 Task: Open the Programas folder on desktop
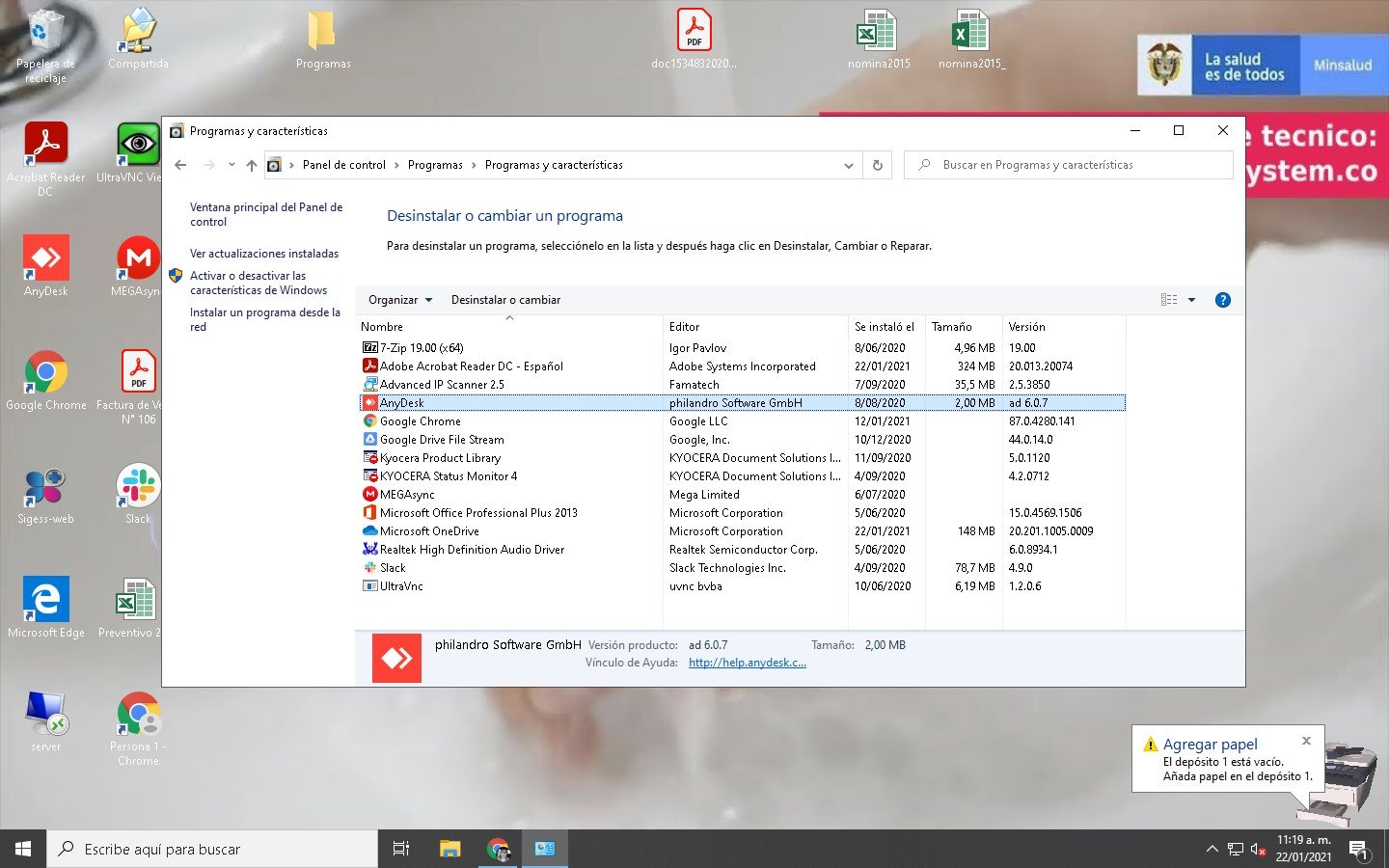pos(323,39)
